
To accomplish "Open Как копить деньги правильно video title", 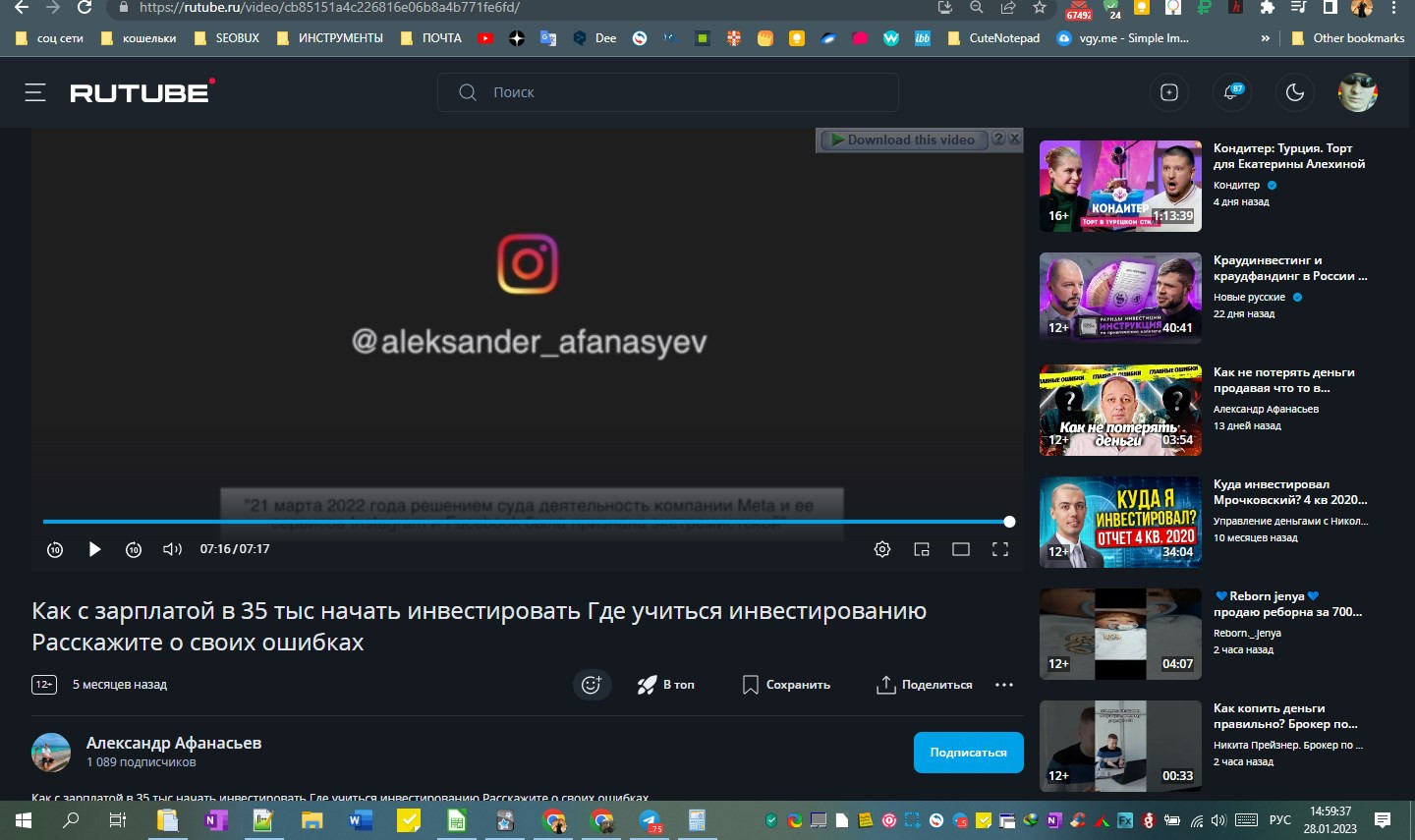I will (1285, 716).
